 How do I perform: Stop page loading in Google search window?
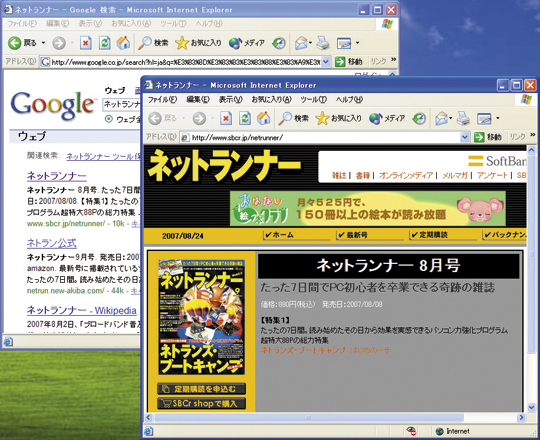pyautogui.click(x=85, y=43)
